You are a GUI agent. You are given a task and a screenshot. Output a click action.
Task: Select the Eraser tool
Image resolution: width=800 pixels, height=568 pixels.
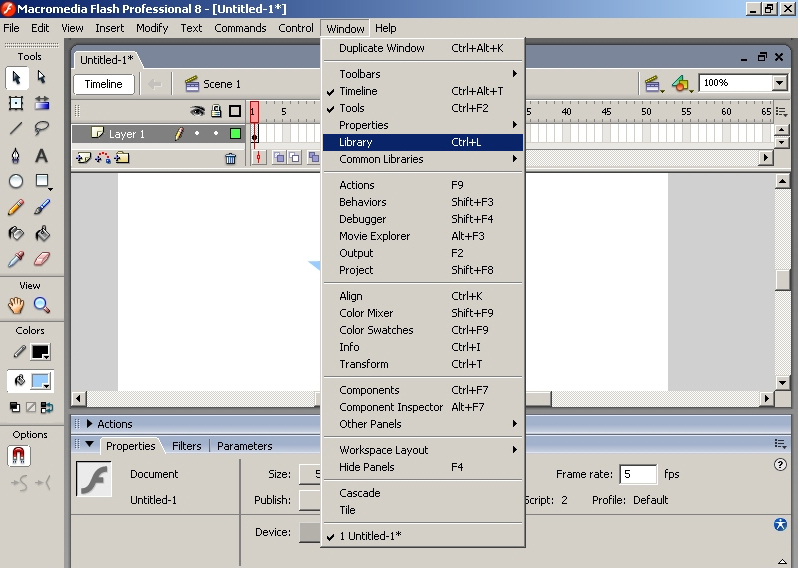tap(42, 259)
